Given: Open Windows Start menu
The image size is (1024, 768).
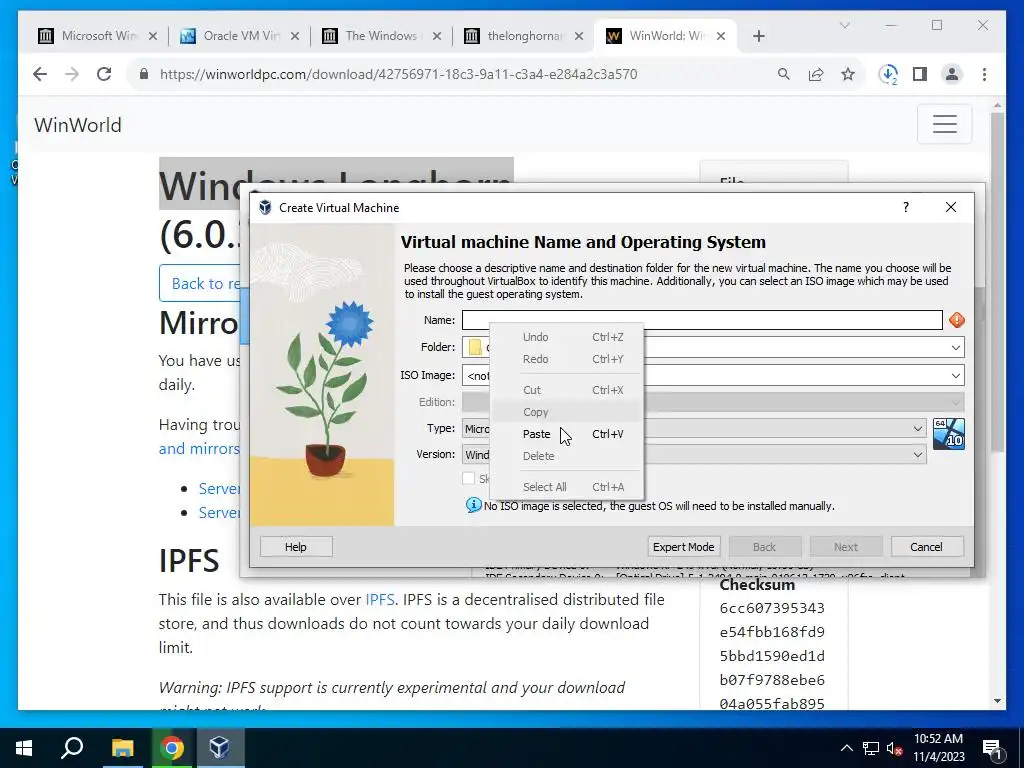Looking at the screenshot, I should pos(24,748).
